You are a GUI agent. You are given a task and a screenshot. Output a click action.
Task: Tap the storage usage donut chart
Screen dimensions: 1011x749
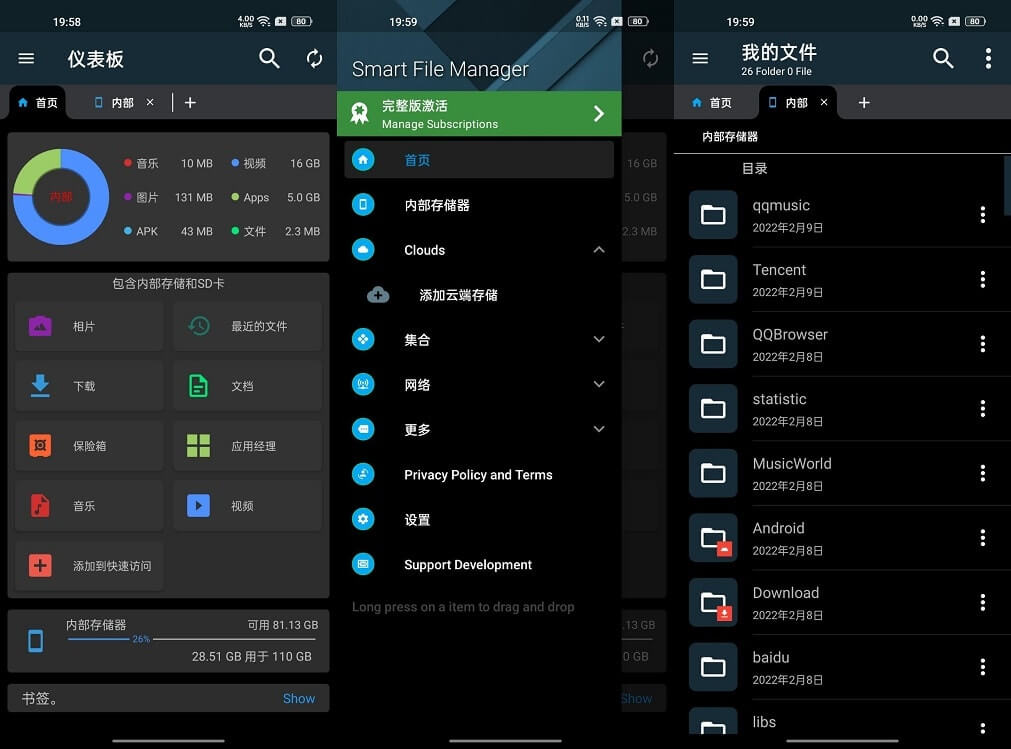click(61, 197)
